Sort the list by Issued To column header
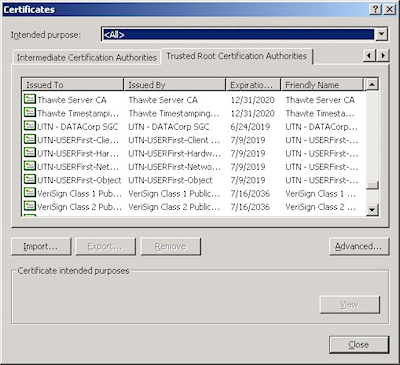 (x=73, y=85)
